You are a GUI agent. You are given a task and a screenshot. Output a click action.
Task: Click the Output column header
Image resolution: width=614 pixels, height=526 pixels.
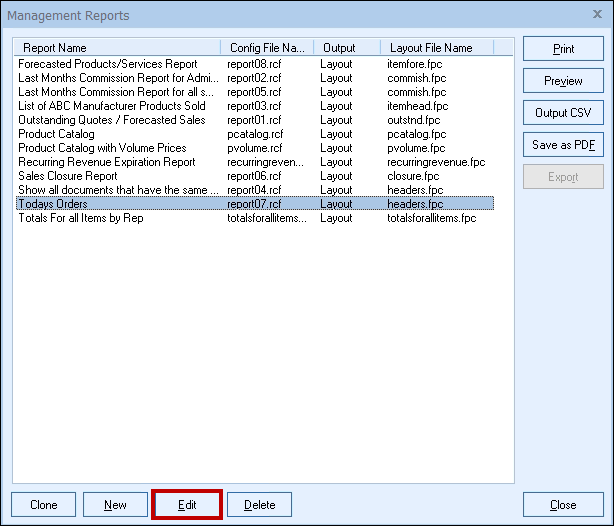point(345,48)
